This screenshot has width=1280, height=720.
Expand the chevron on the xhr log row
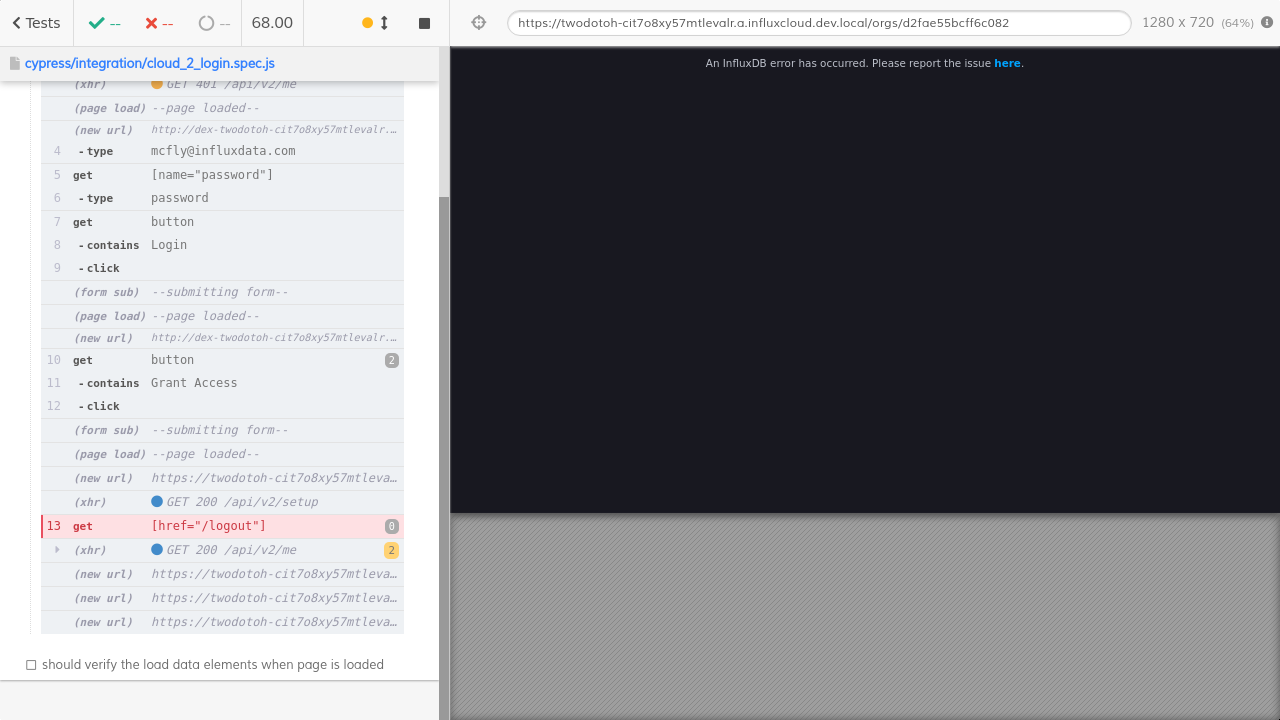57,550
